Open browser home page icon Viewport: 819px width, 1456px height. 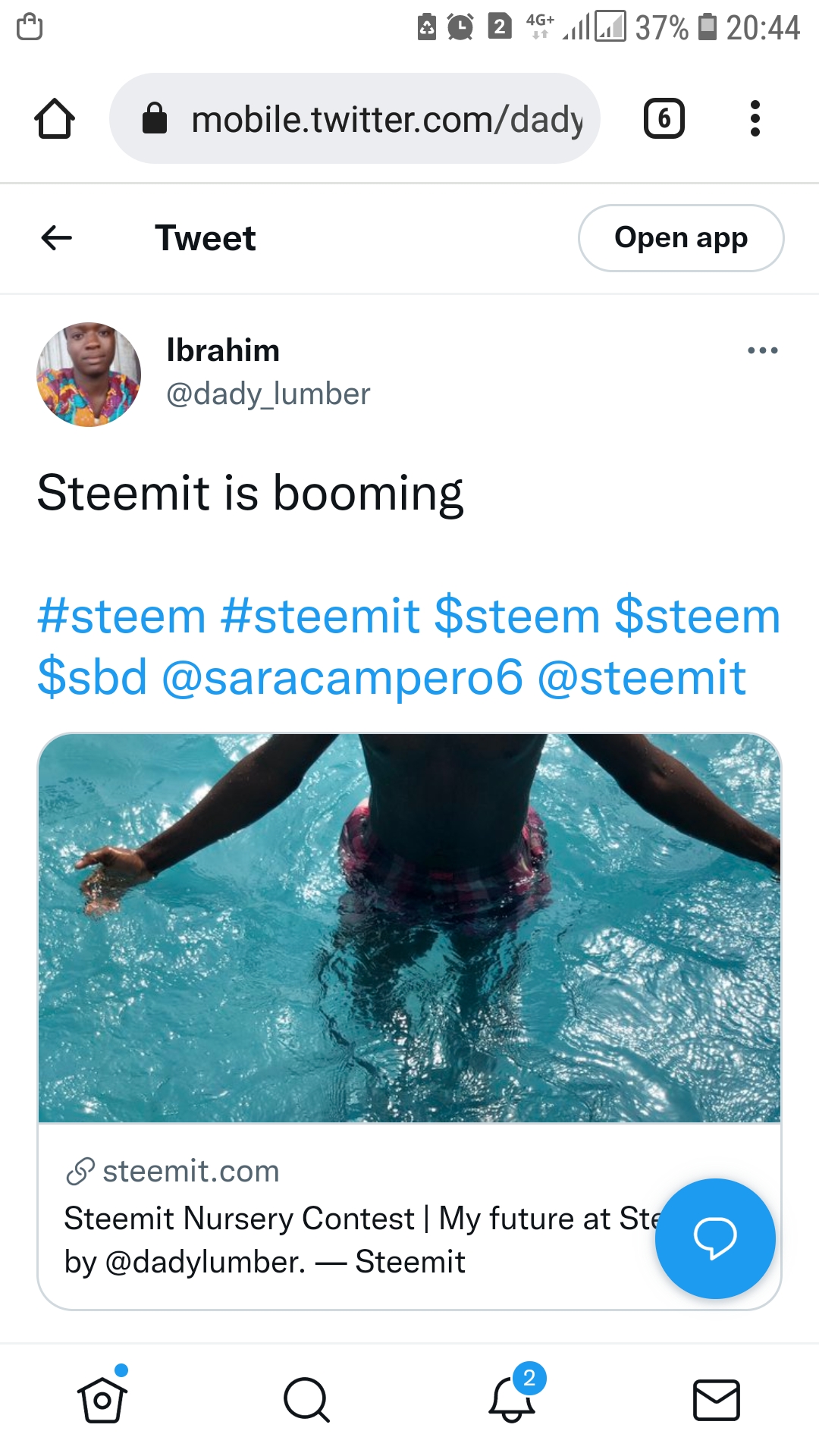[x=55, y=118]
